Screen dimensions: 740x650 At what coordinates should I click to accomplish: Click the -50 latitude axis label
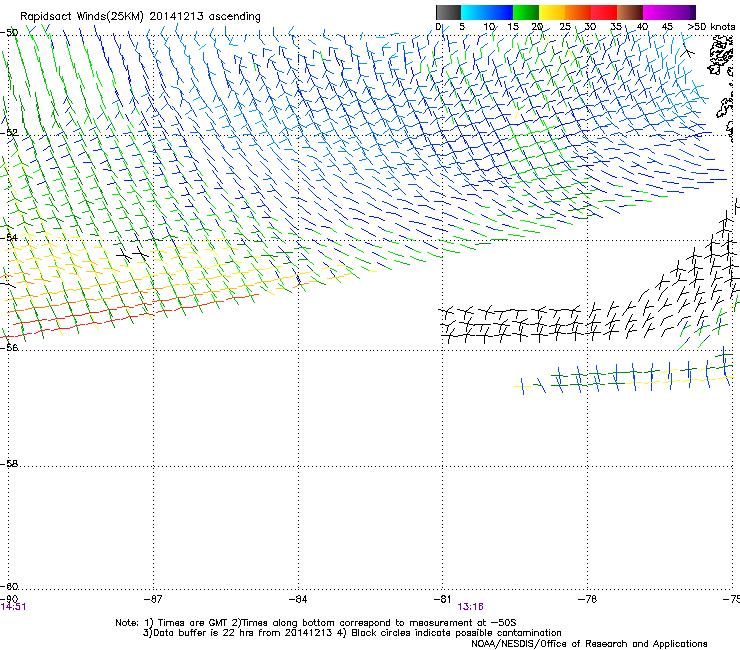click(x=9, y=33)
